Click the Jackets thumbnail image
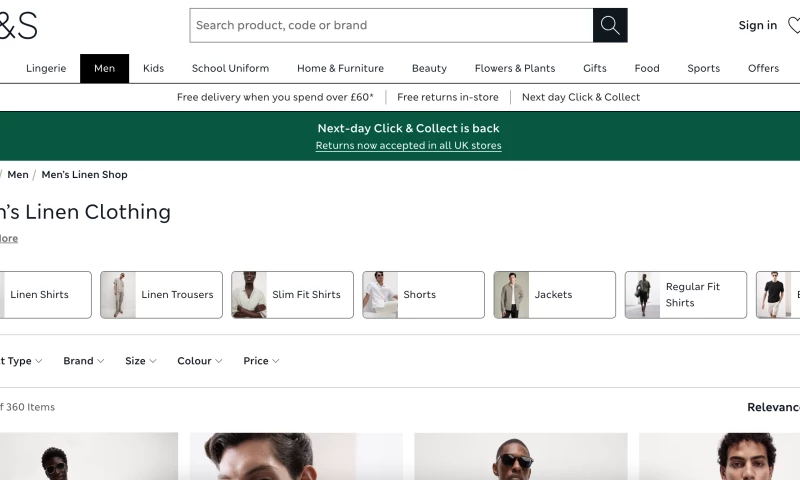The image size is (800, 480). coord(512,295)
